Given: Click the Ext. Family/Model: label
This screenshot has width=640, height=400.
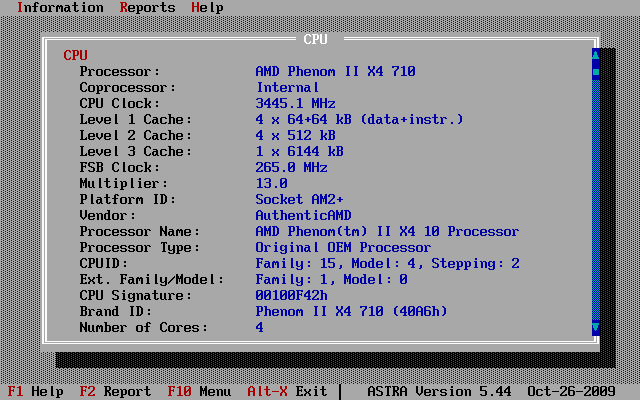Looking at the screenshot, I should (151, 279).
